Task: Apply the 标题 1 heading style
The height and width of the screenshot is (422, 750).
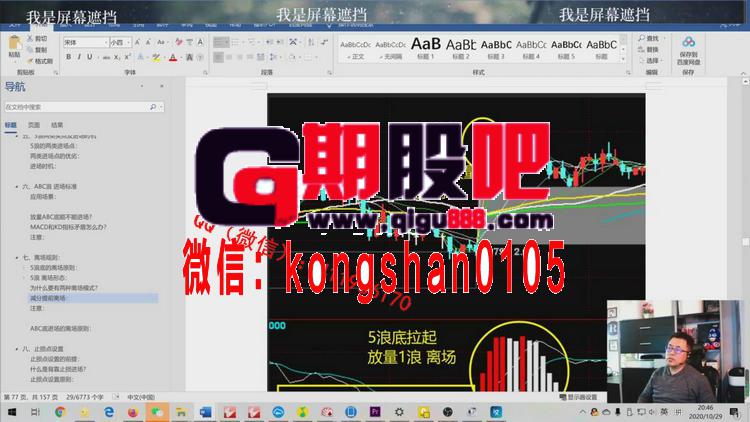Action: (x=426, y=50)
